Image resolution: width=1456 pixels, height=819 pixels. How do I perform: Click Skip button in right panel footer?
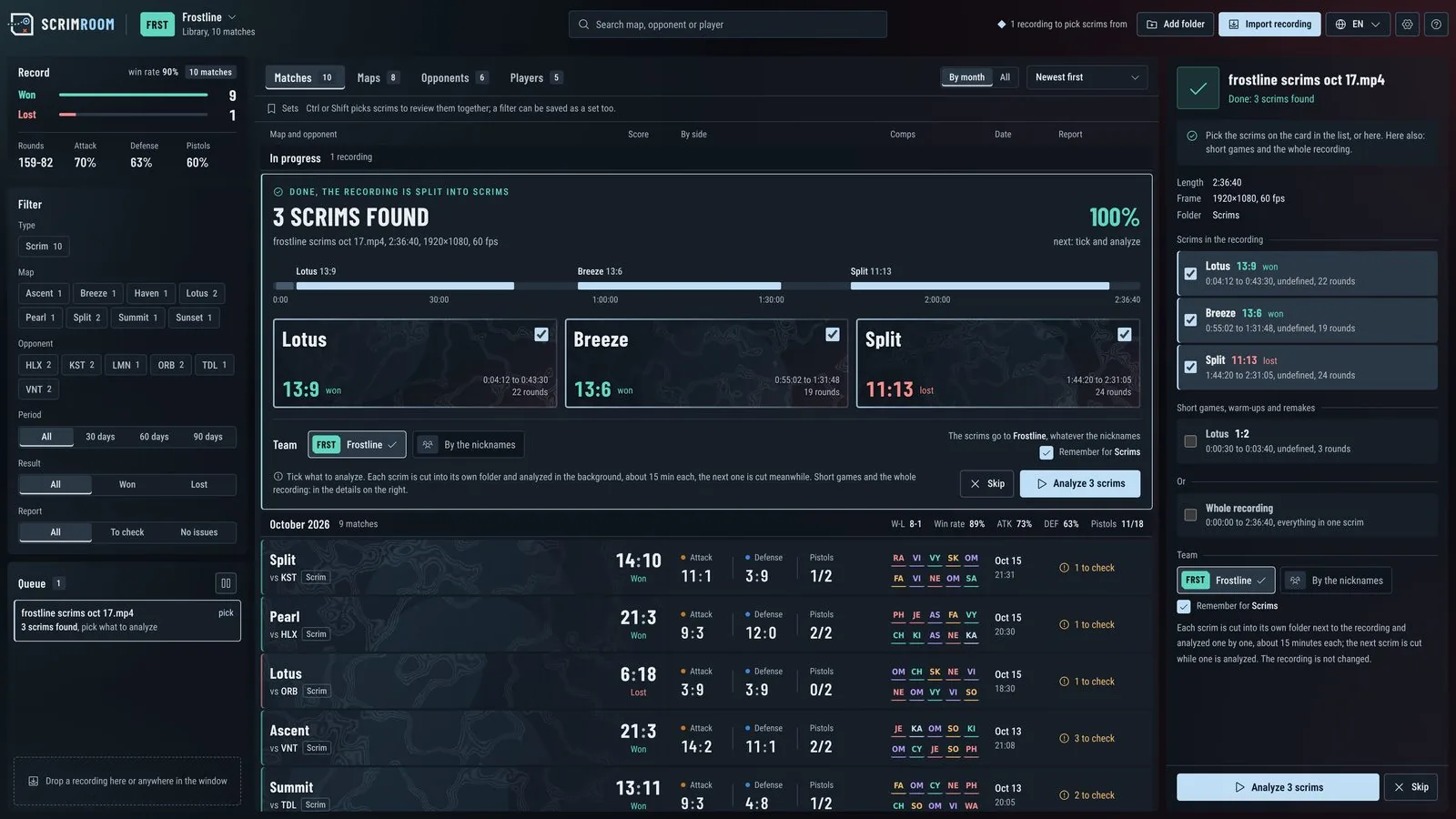tap(1410, 787)
